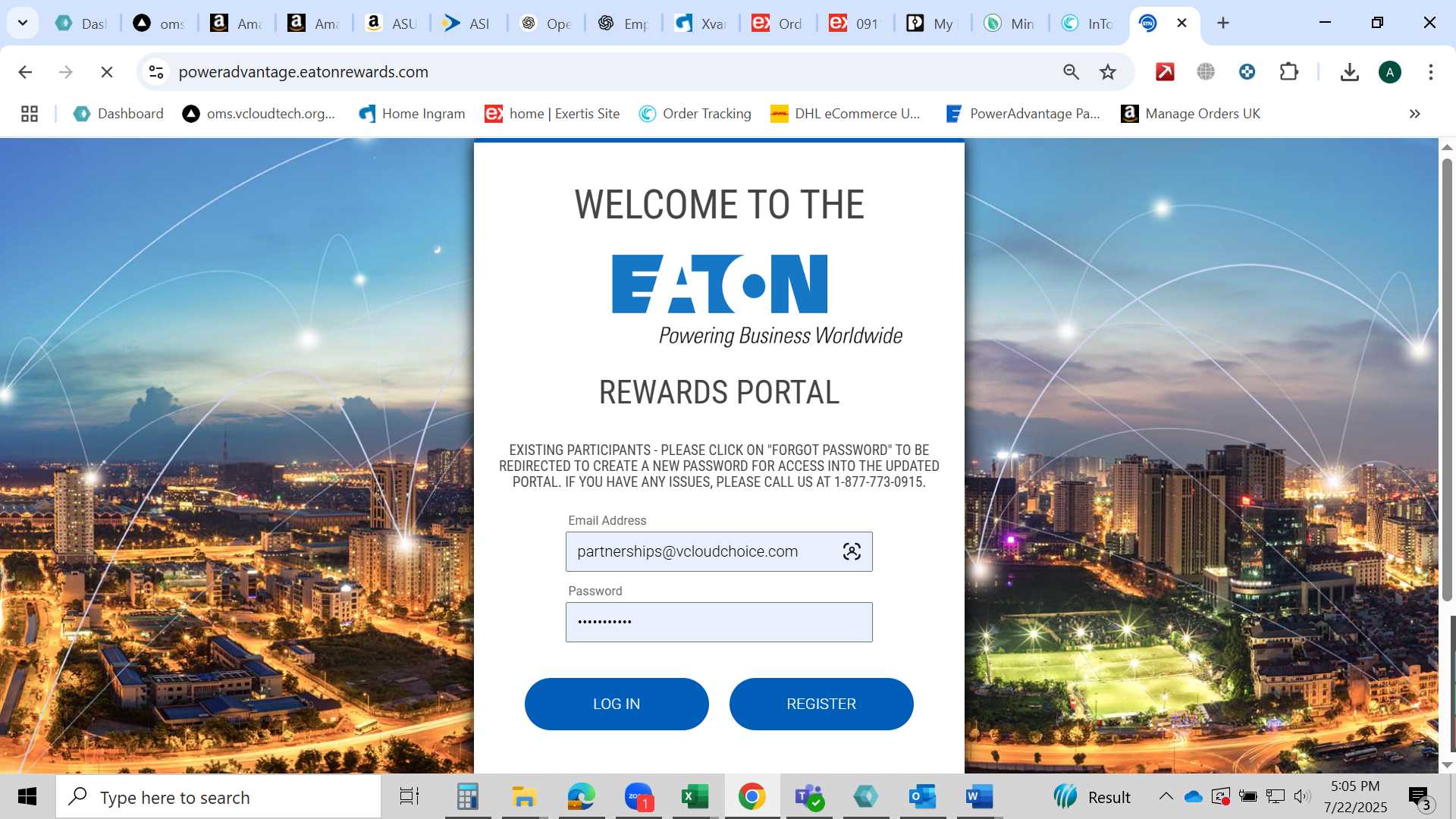The image size is (1456, 819).
Task: Expand the tab search dropdown arrow
Action: click(23, 23)
